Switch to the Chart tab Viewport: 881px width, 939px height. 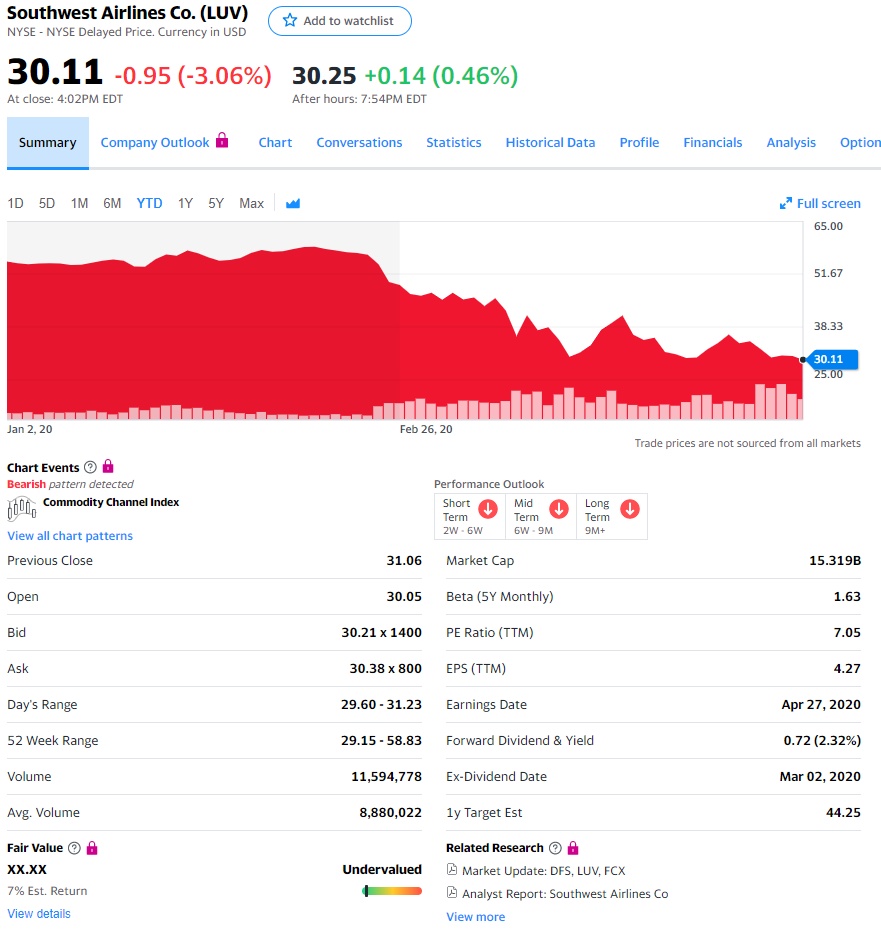coord(275,143)
